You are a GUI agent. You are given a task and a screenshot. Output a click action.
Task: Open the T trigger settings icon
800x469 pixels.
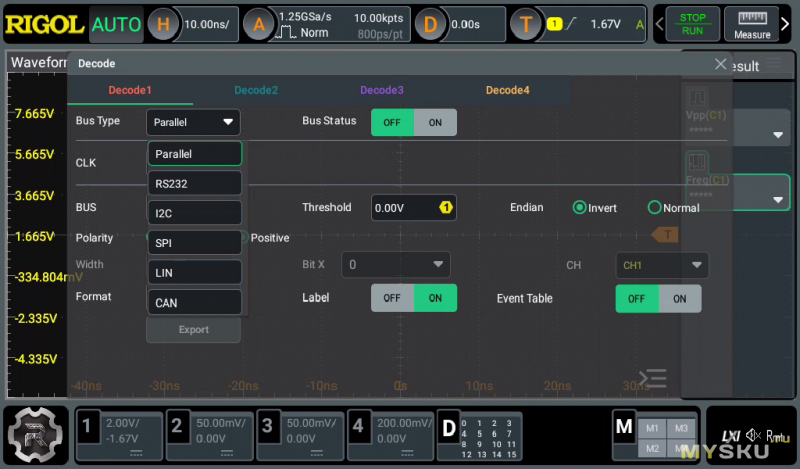pos(525,25)
